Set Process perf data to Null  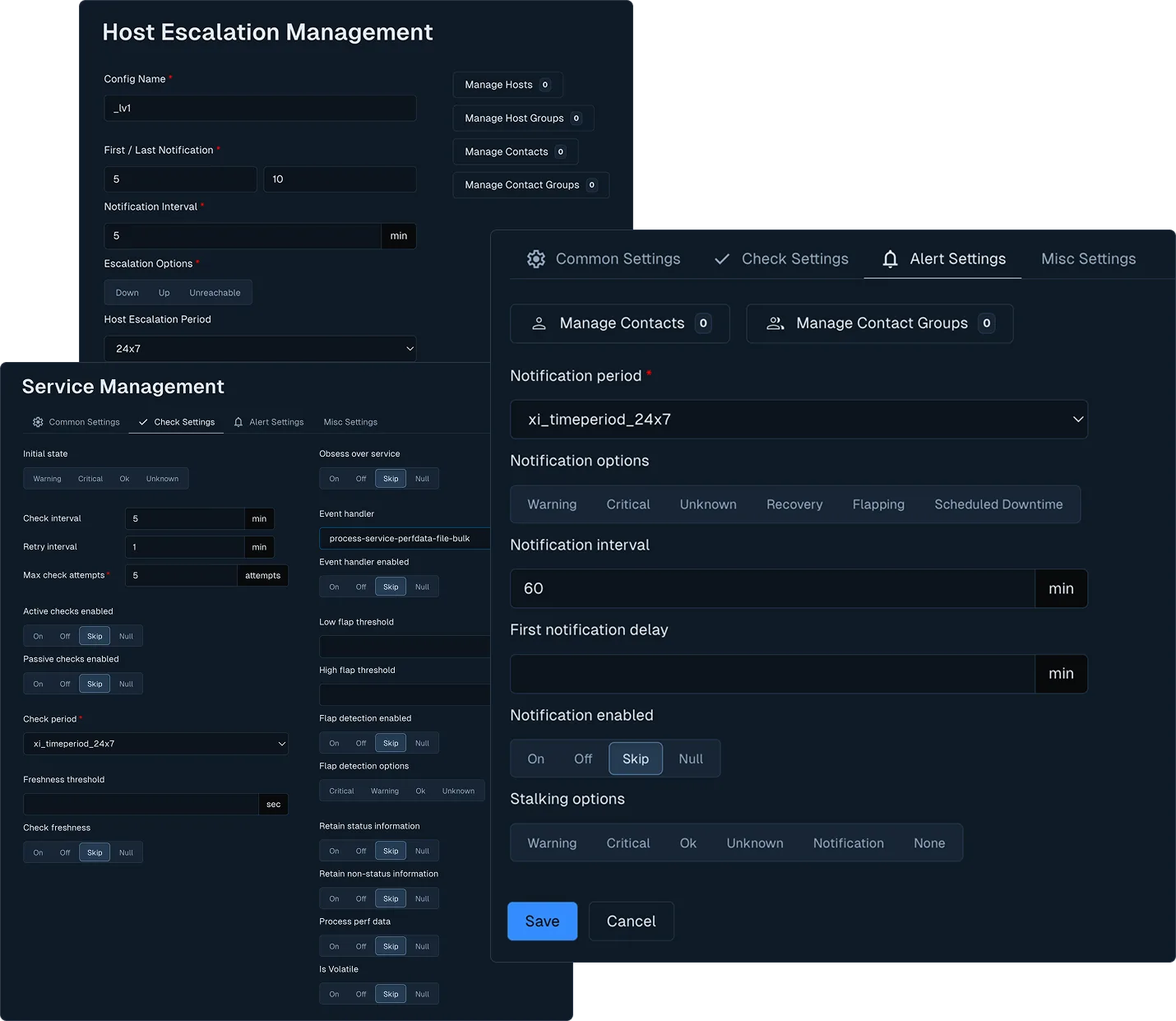coord(422,947)
